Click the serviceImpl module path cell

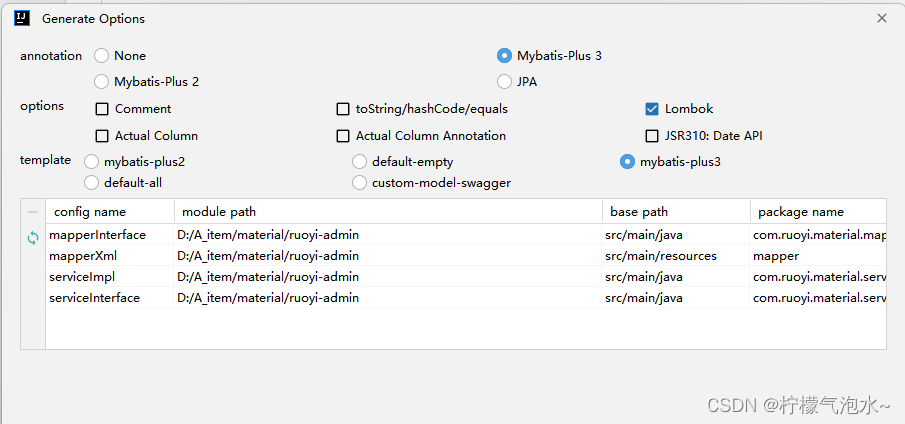click(268, 277)
